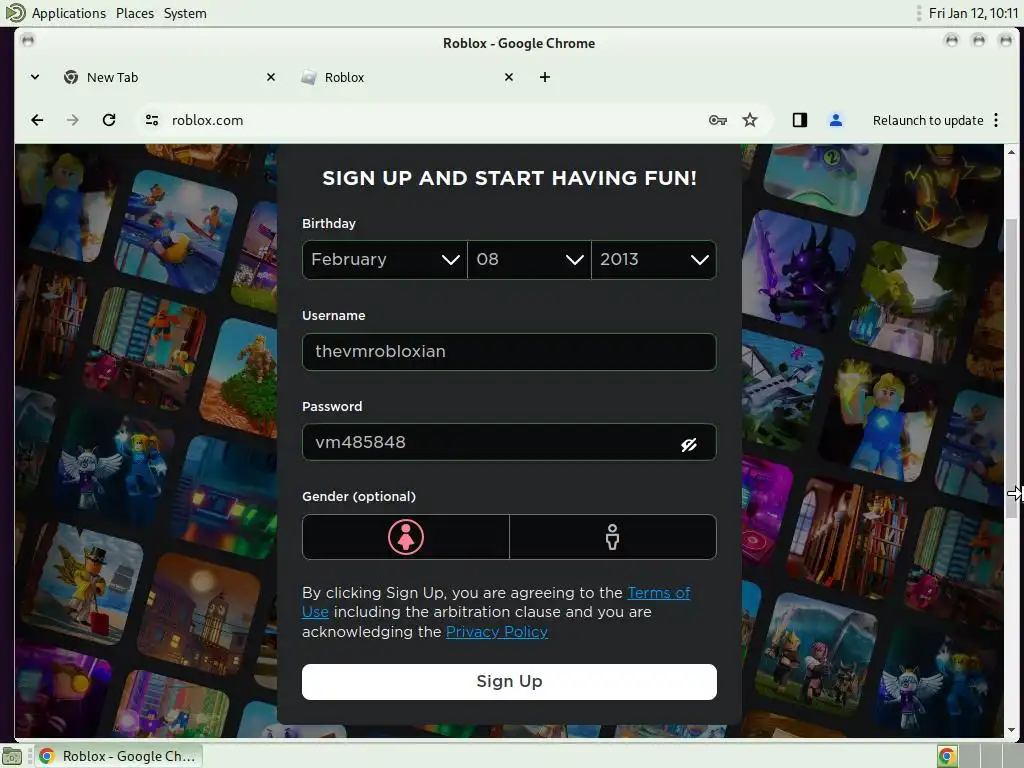Click the Username input field
1024x768 pixels.
coord(509,352)
